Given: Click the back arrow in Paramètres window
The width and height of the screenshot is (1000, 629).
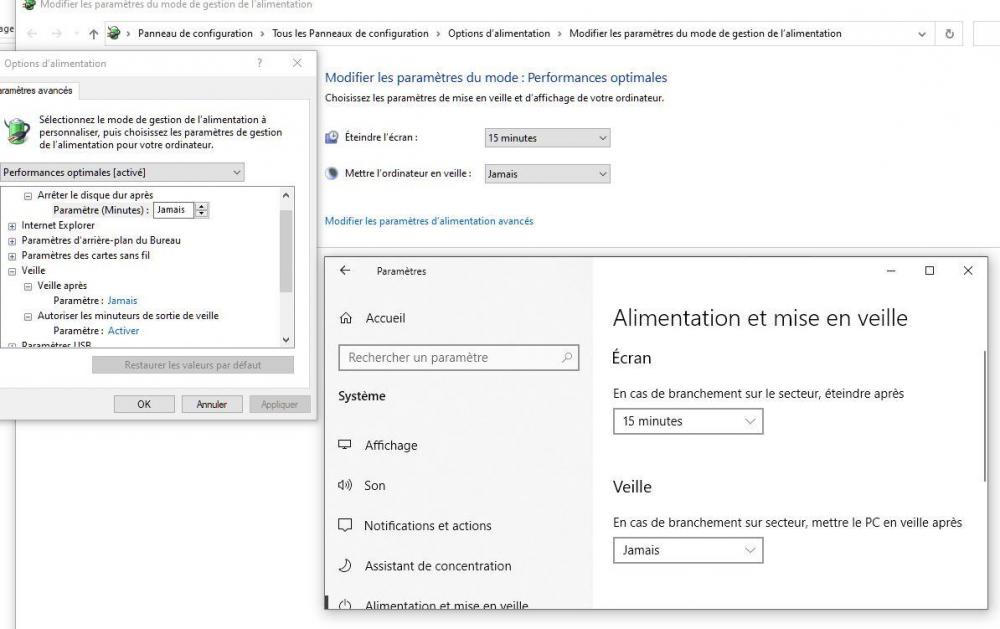Looking at the screenshot, I should (x=345, y=270).
